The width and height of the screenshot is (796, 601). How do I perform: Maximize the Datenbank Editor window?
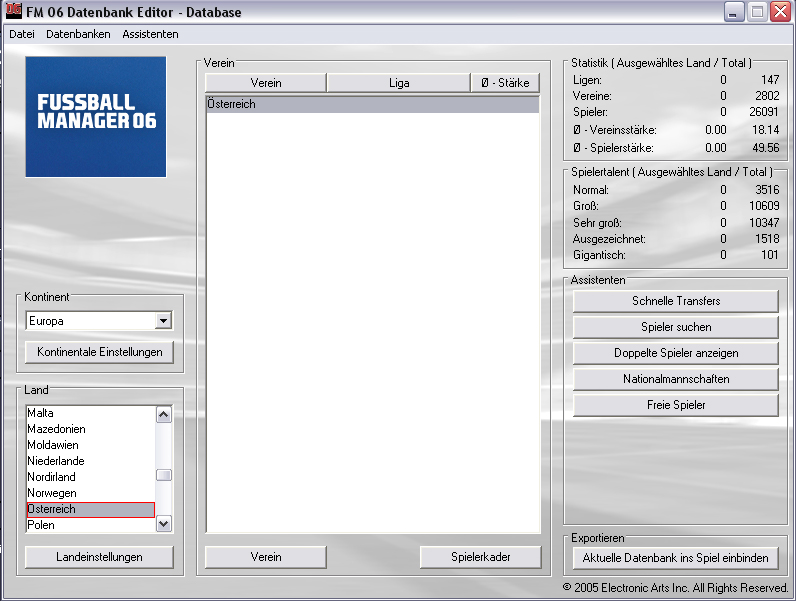coord(757,12)
